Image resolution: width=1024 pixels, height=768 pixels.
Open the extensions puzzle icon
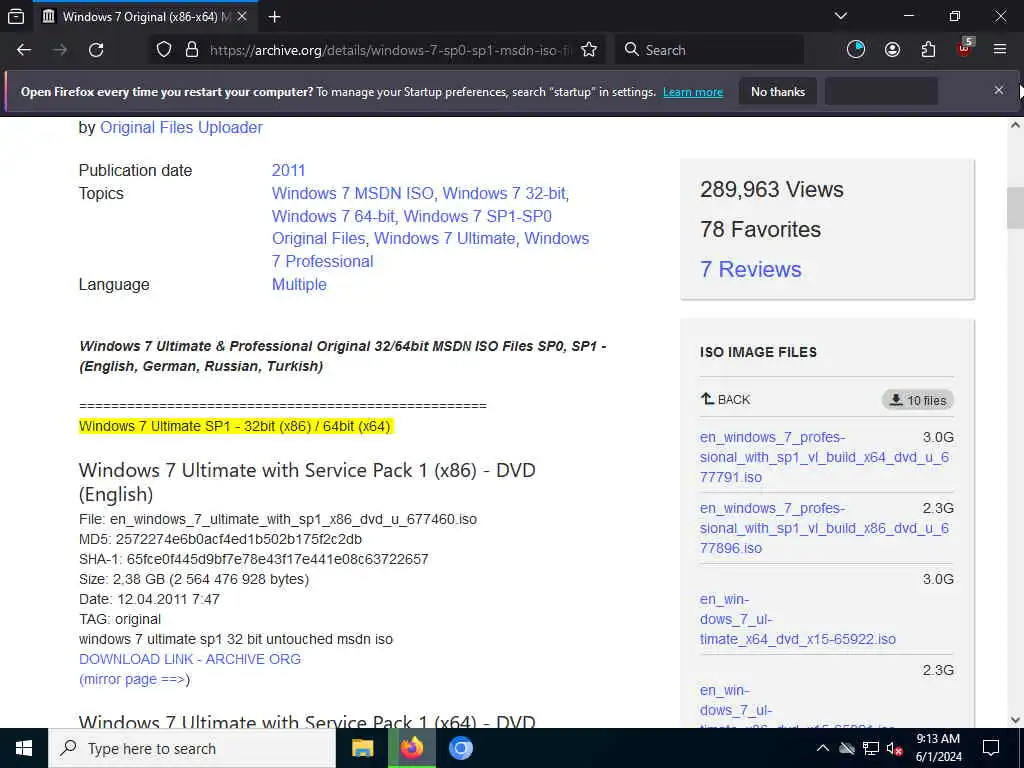928,50
